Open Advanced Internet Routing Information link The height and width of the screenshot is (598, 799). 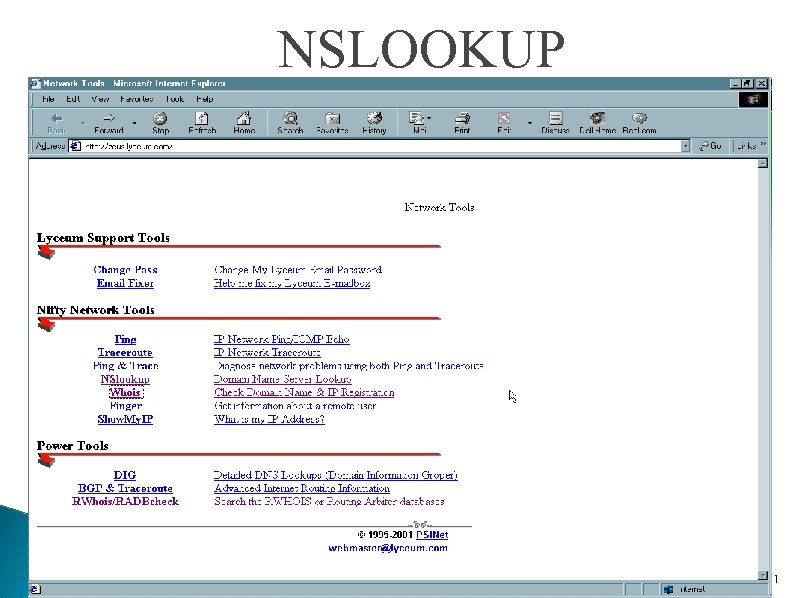(302, 488)
